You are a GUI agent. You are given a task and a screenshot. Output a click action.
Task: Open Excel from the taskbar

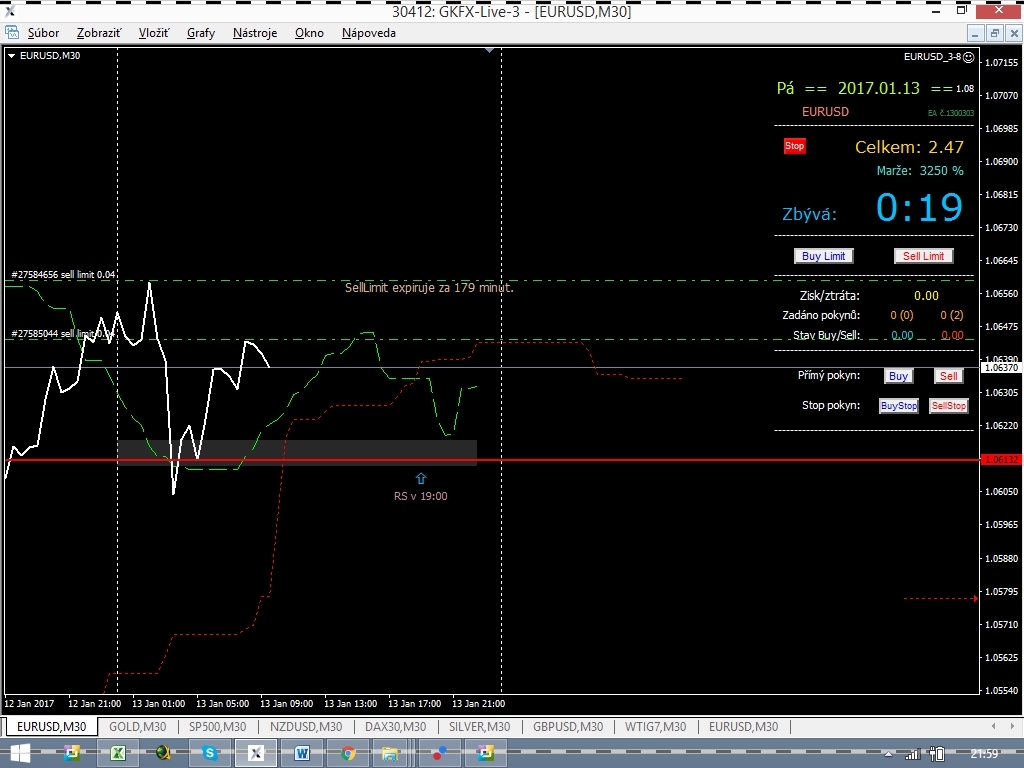[x=118, y=754]
